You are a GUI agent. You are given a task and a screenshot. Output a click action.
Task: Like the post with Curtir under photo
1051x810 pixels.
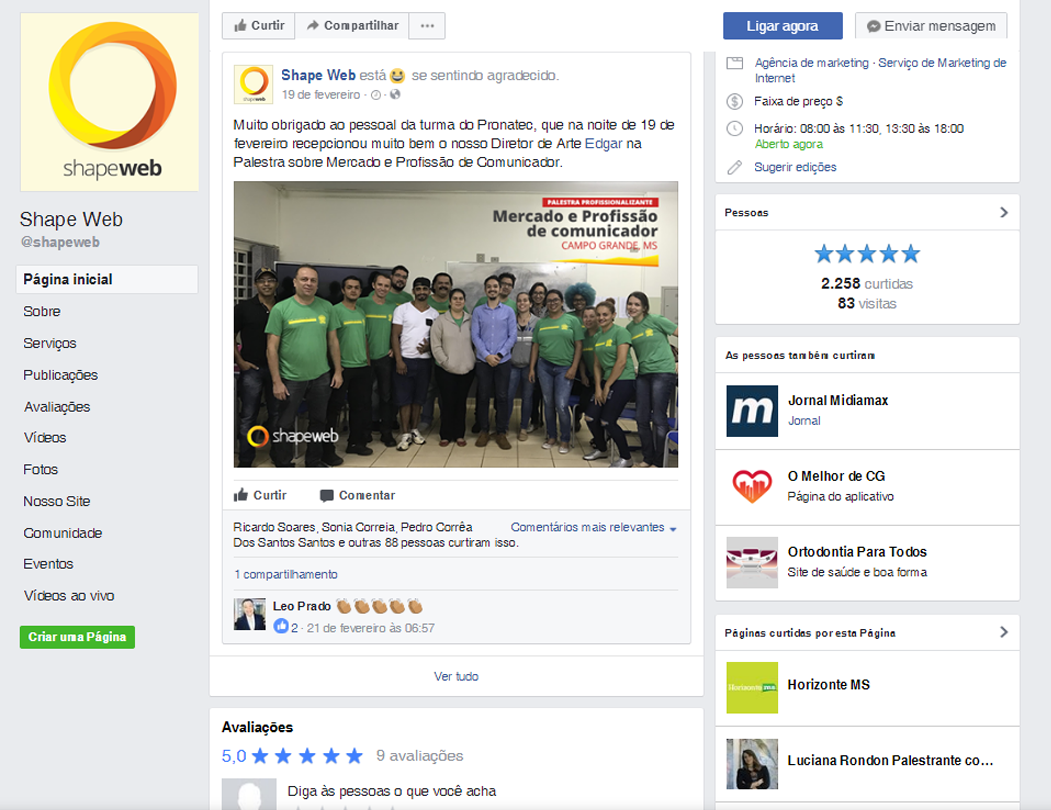260,495
